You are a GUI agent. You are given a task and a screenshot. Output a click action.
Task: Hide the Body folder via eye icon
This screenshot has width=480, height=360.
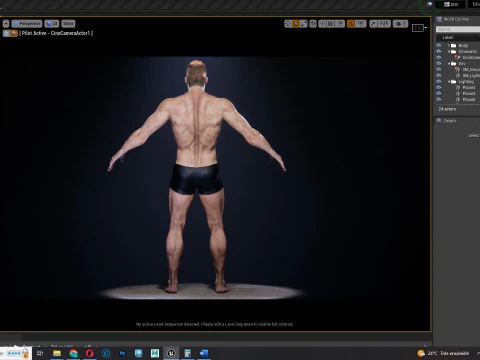click(439, 45)
